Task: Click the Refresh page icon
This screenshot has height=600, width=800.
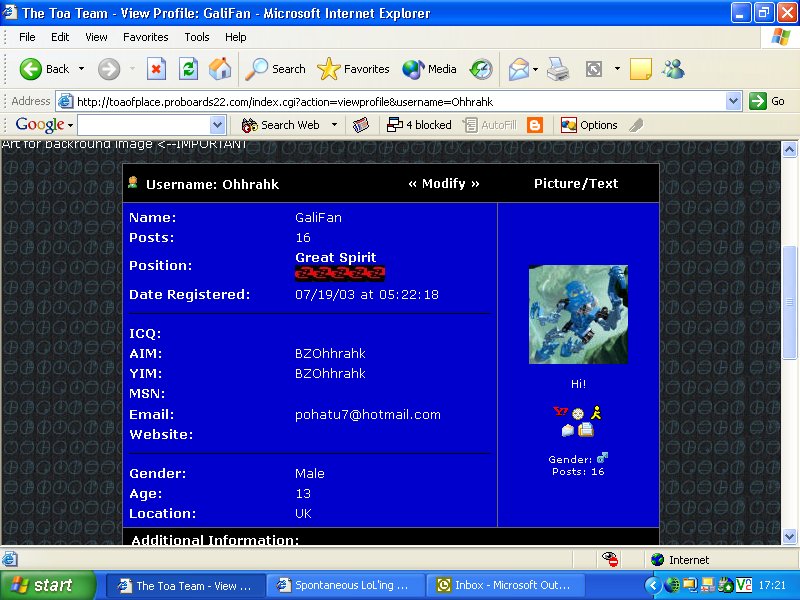Action: tap(188, 69)
